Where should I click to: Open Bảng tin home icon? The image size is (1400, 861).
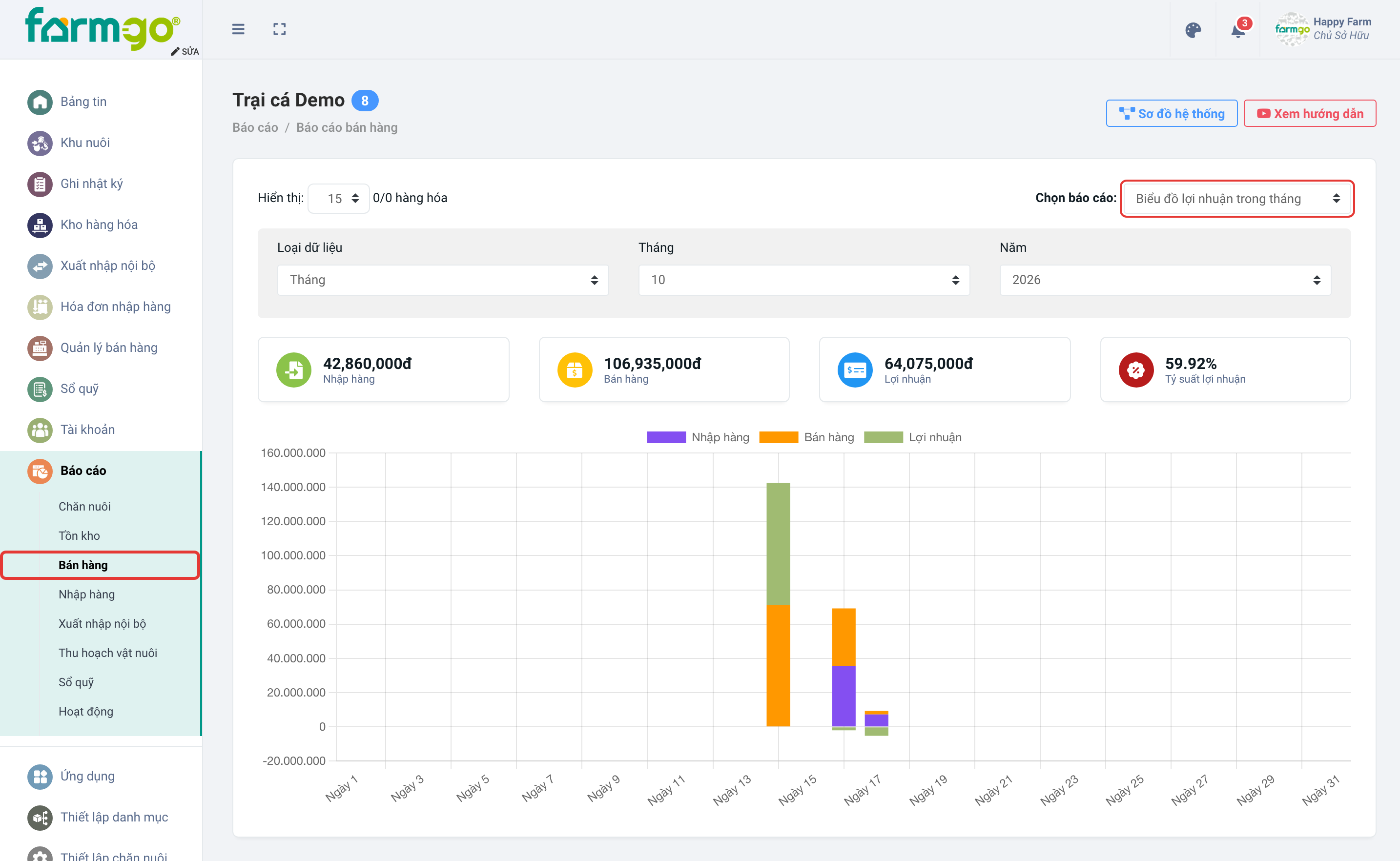pyautogui.click(x=40, y=102)
